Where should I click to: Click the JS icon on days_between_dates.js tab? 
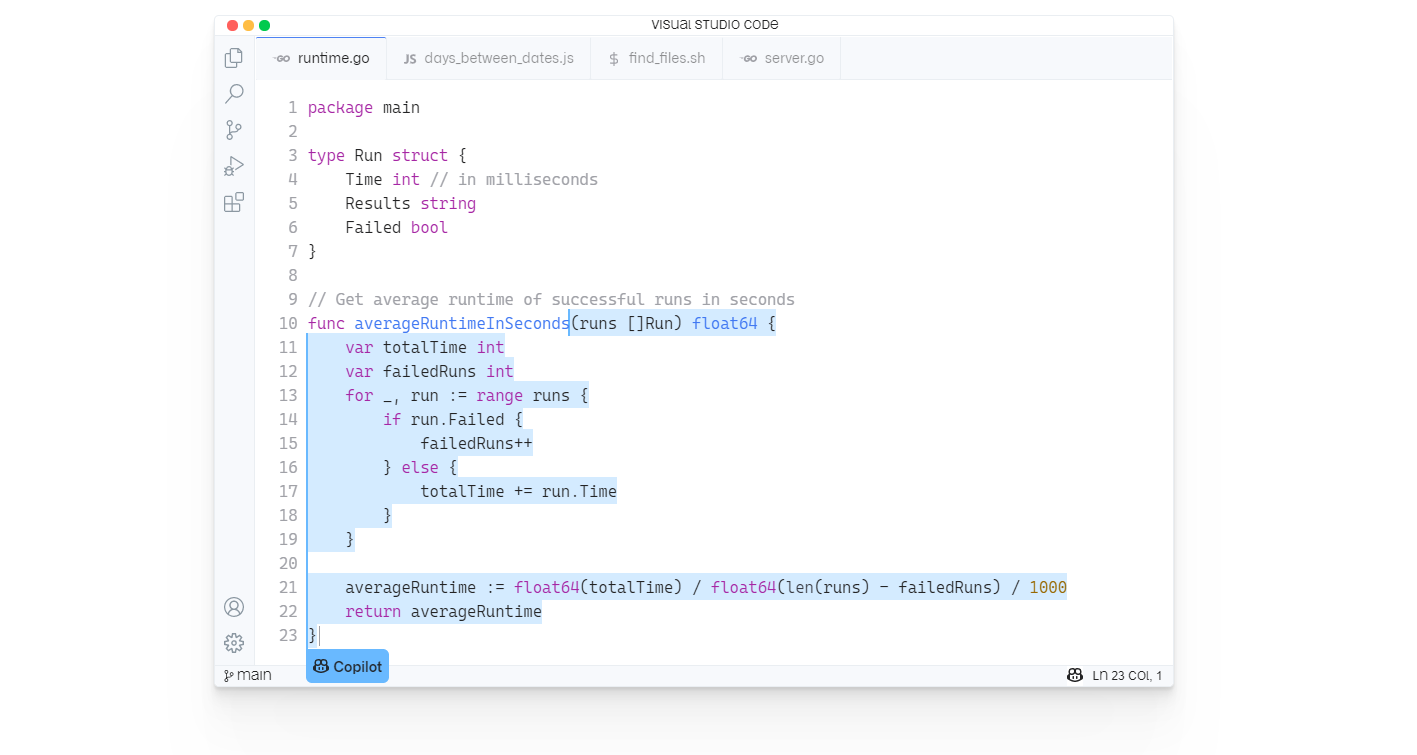click(409, 58)
